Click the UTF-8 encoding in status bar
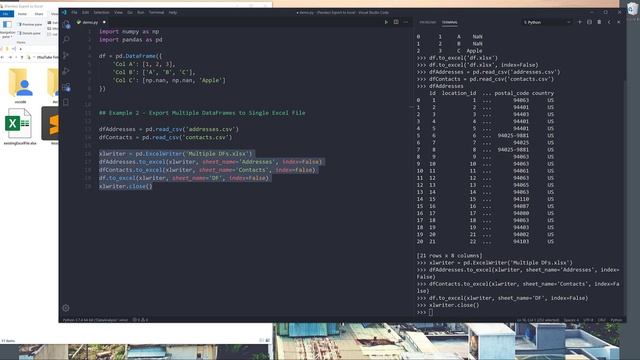 588,320
